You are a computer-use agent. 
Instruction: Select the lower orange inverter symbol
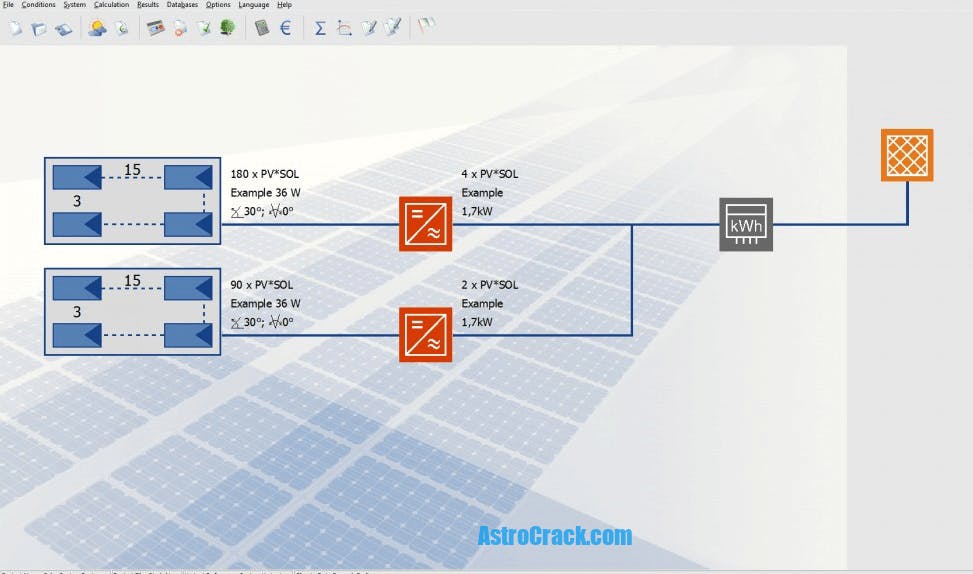pos(425,334)
